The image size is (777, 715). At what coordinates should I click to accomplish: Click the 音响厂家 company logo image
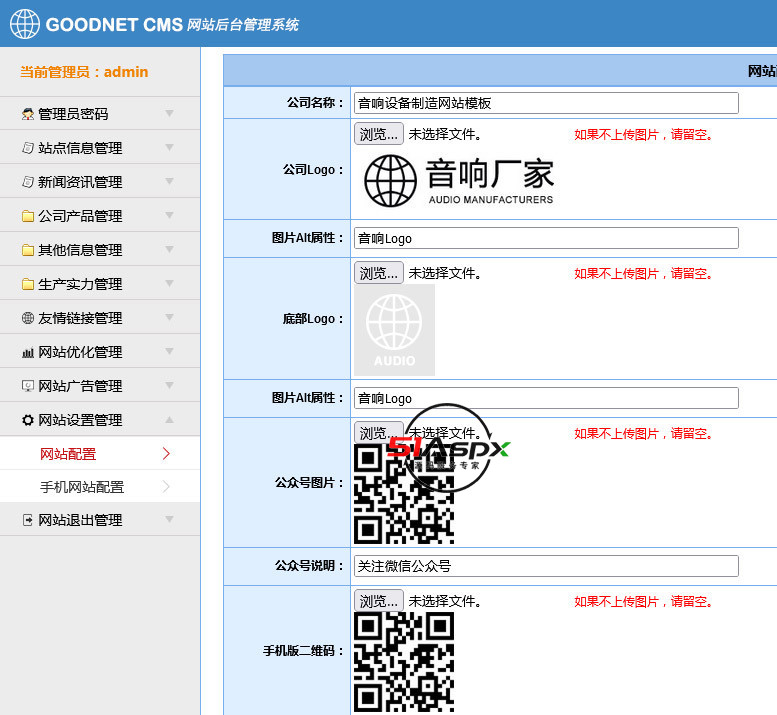click(459, 181)
